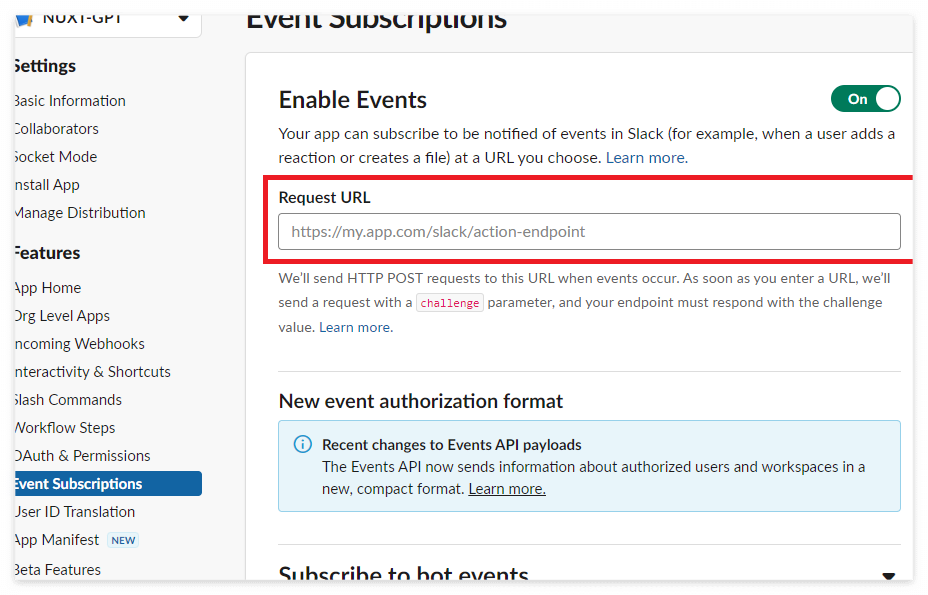
Task: Click the Settings section header
Action: click(x=45, y=66)
